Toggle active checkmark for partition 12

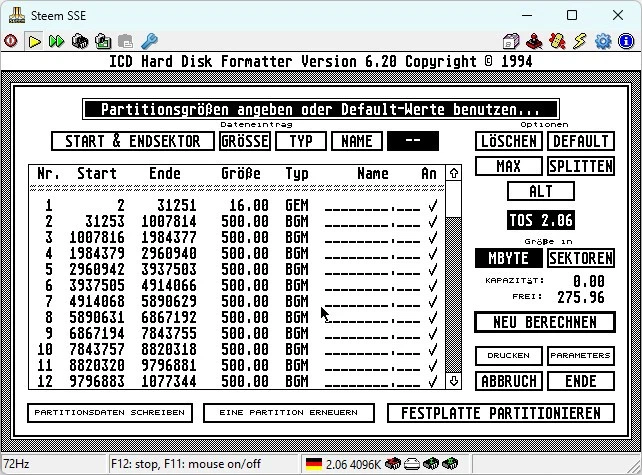tap(432, 381)
